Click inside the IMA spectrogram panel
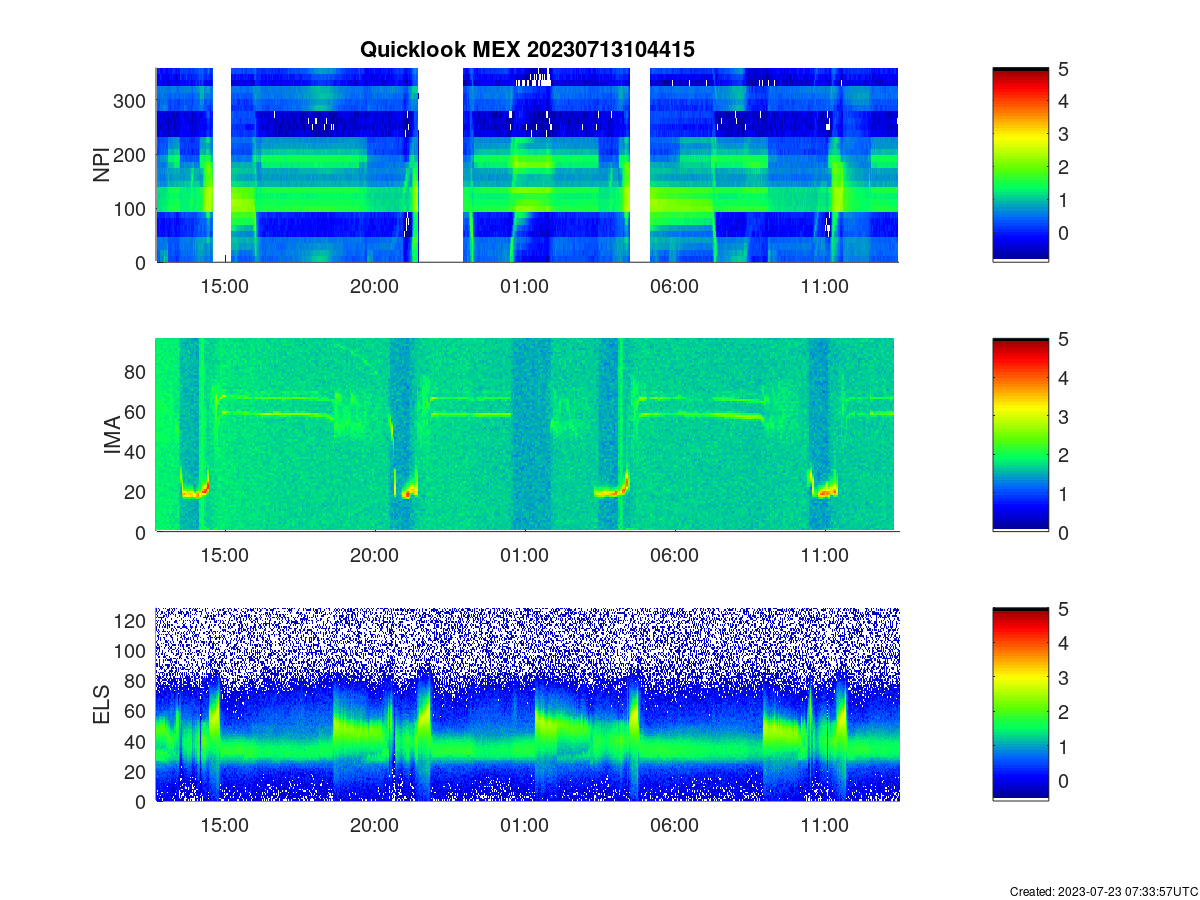Image resolution: width=1200 pixels, height=900 pixels. (x=527, y=434)
